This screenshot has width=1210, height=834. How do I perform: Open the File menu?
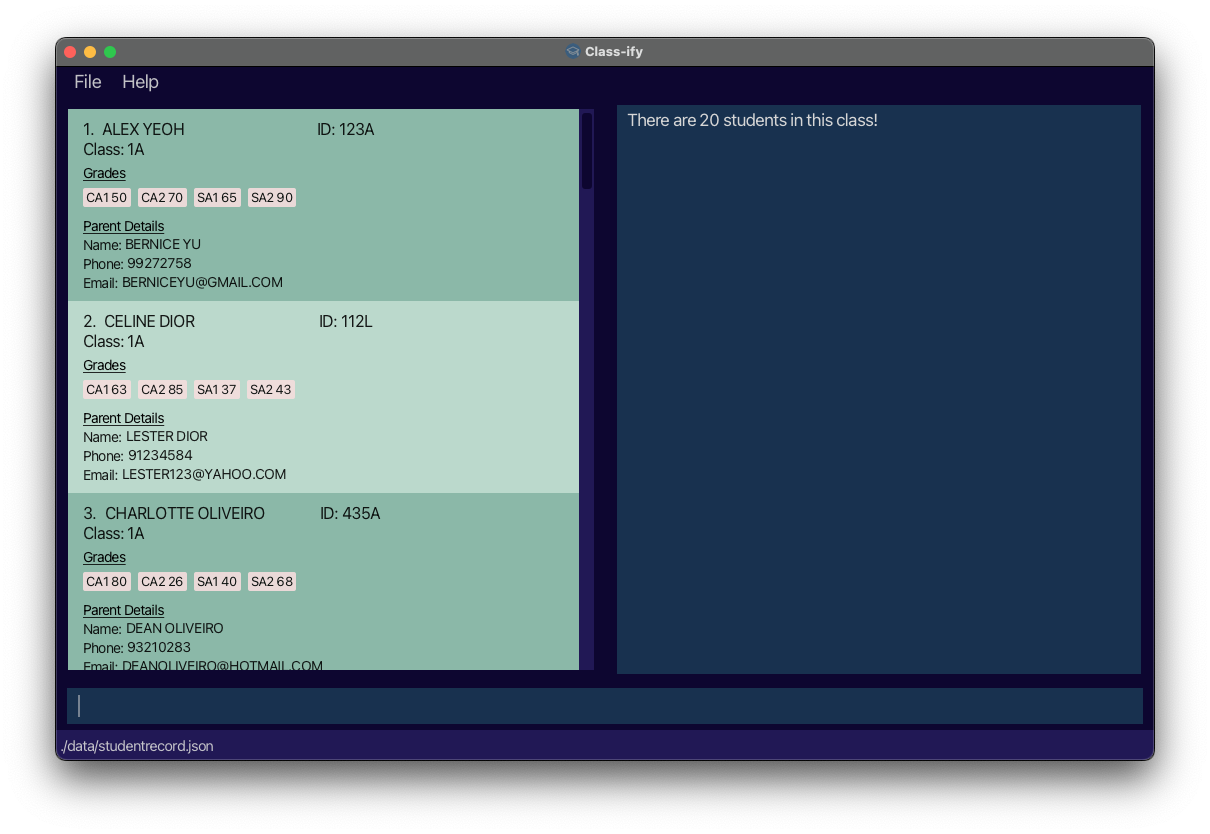[x=88, y=82]
